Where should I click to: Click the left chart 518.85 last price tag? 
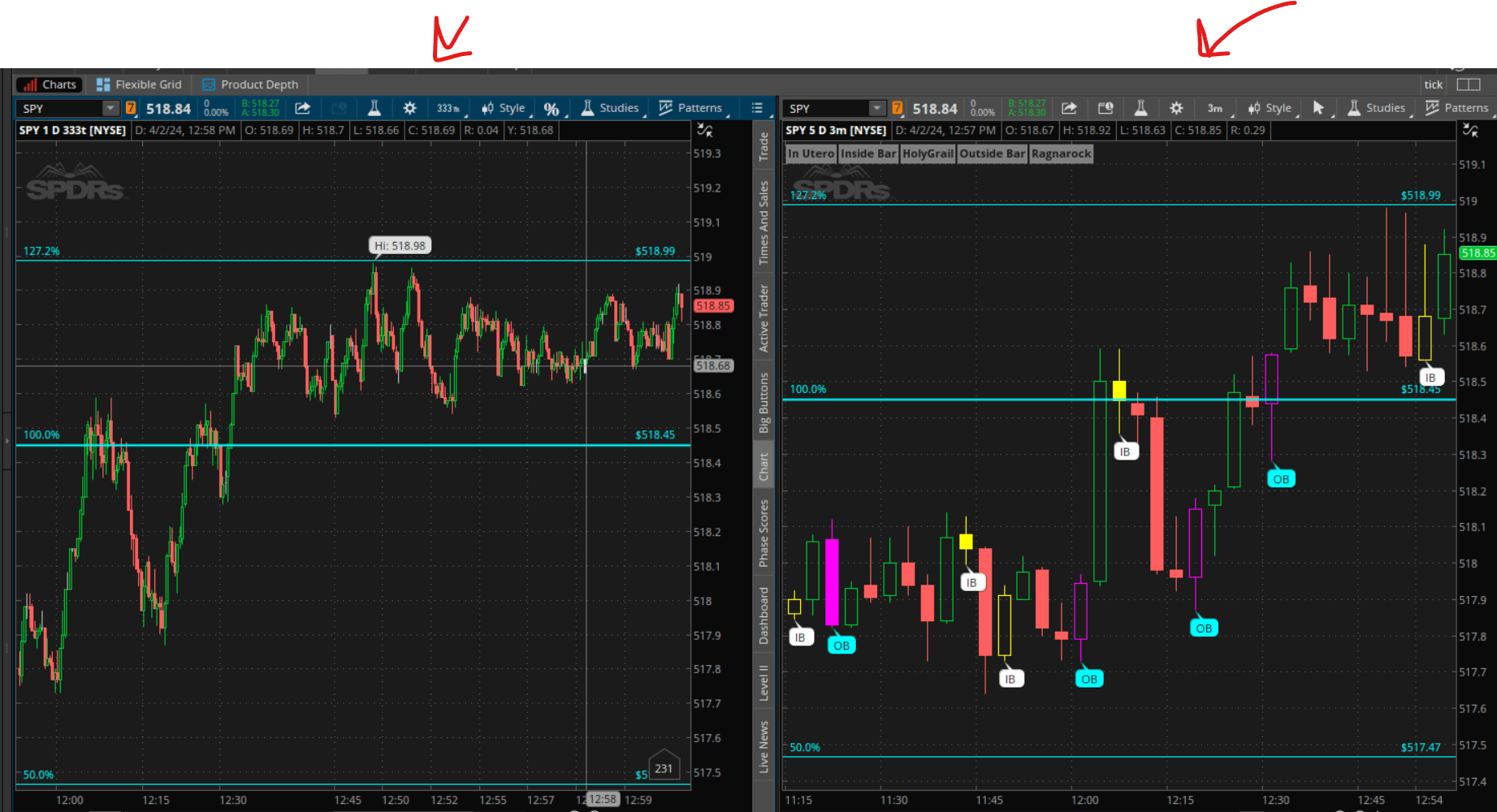[713, 306]
